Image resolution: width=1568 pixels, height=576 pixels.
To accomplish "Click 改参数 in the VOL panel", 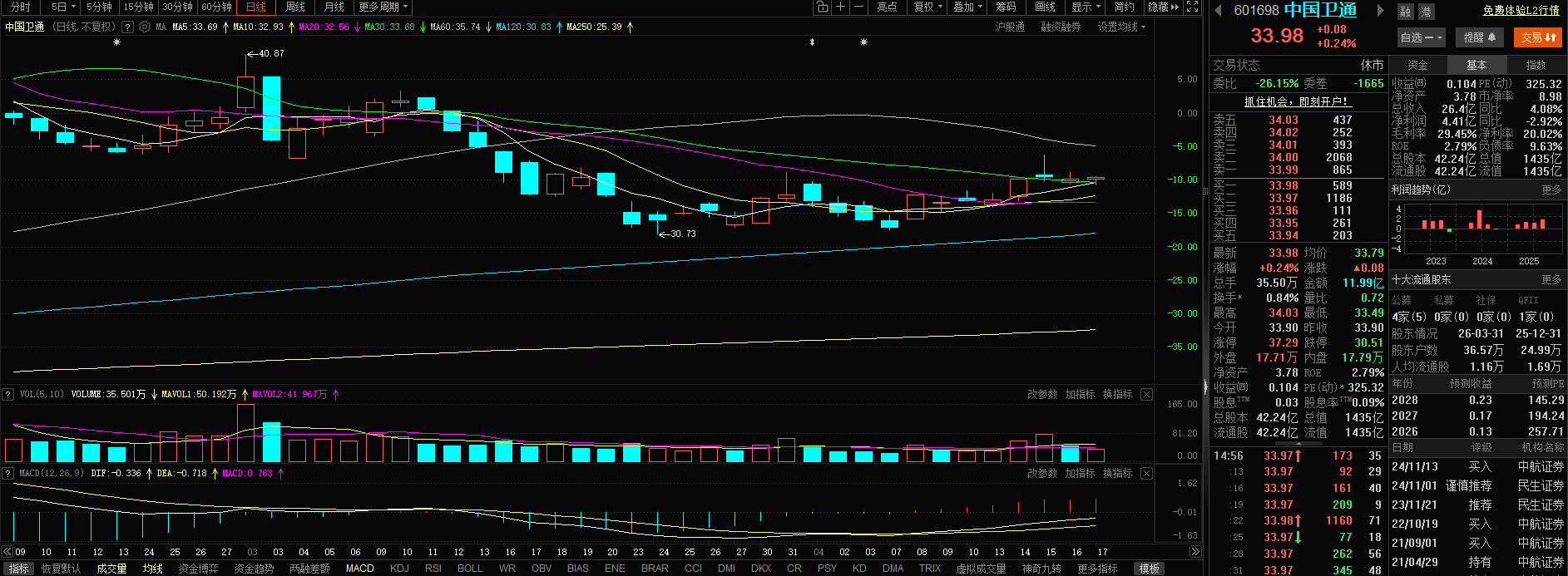I will point(1042,394).
